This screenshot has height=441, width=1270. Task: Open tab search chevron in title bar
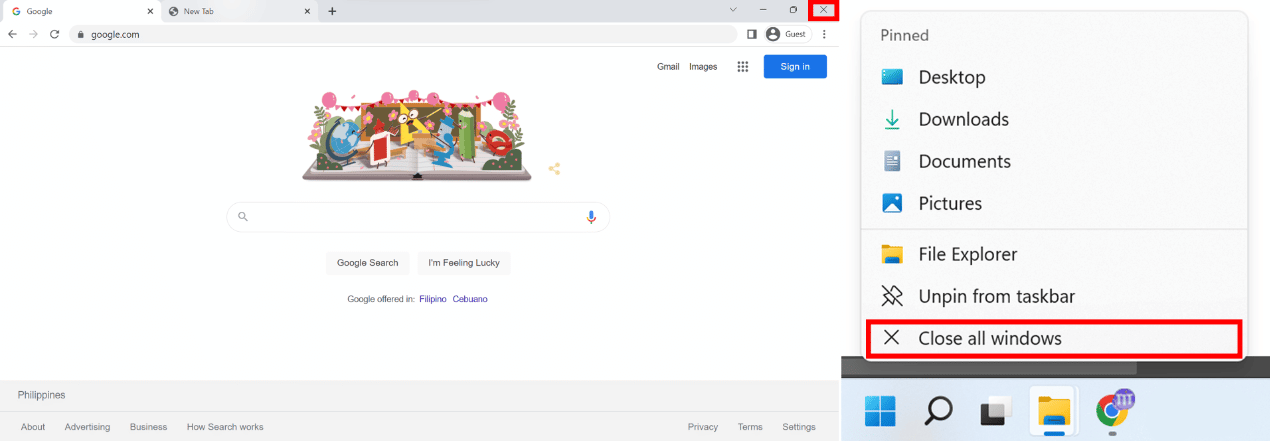(733, 10)
